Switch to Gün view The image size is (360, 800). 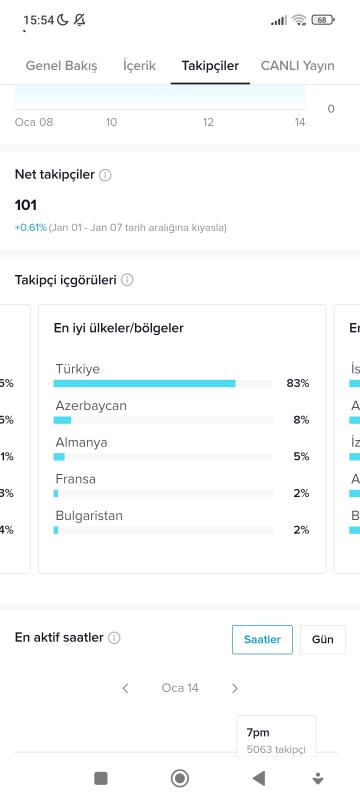click(x=323, y=639)
